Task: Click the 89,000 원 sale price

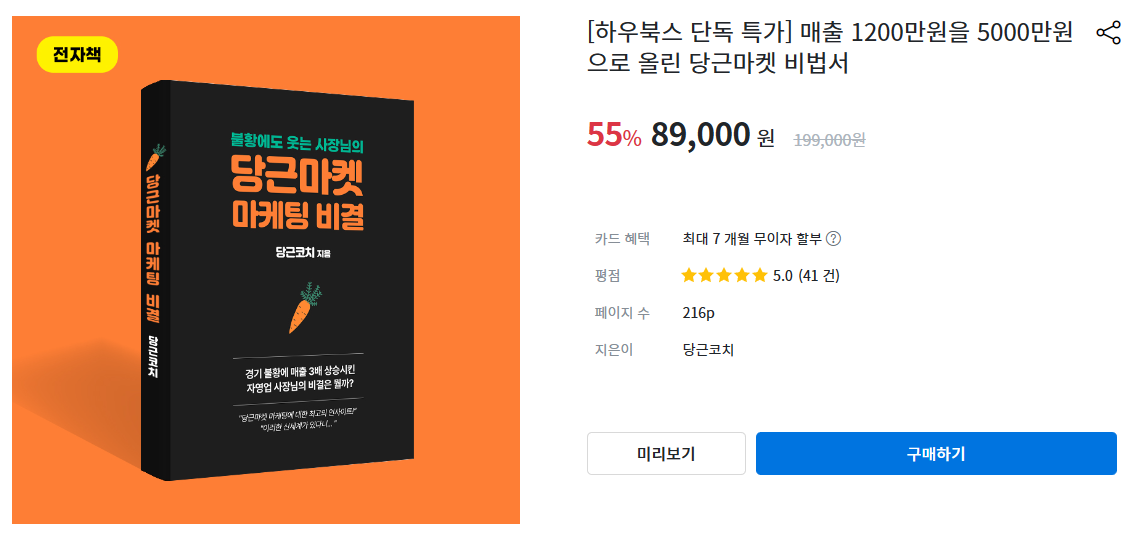Action: [712, 135]
